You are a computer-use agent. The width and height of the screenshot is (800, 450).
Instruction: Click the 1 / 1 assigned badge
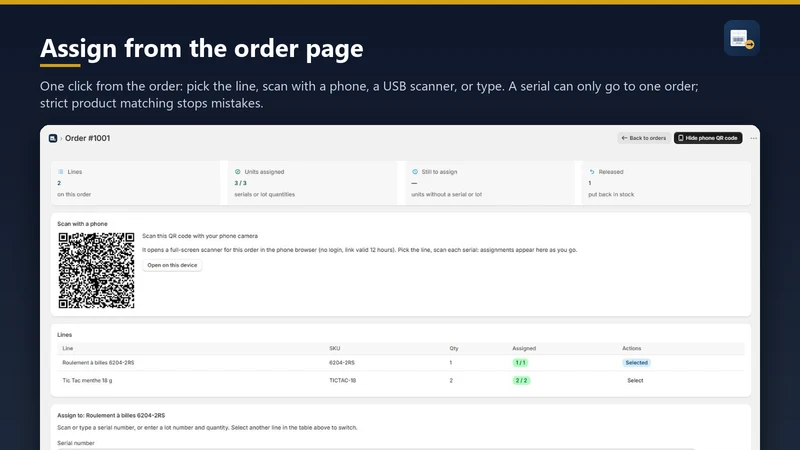pos(520,363)
